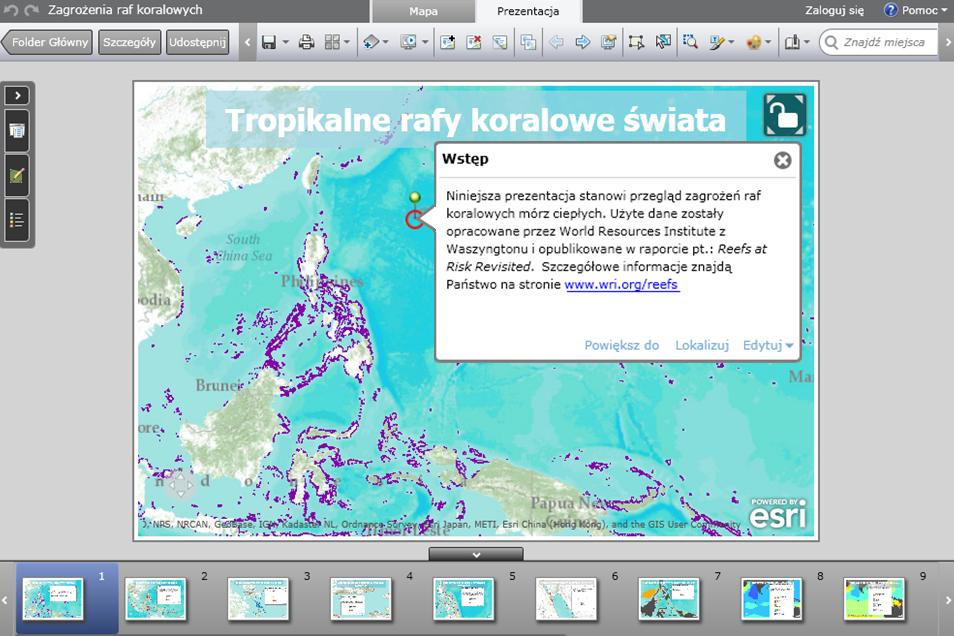The image size is (954, 636).
Task: Click the Print icon in toolbar
Action: click(x=307, y=43)
